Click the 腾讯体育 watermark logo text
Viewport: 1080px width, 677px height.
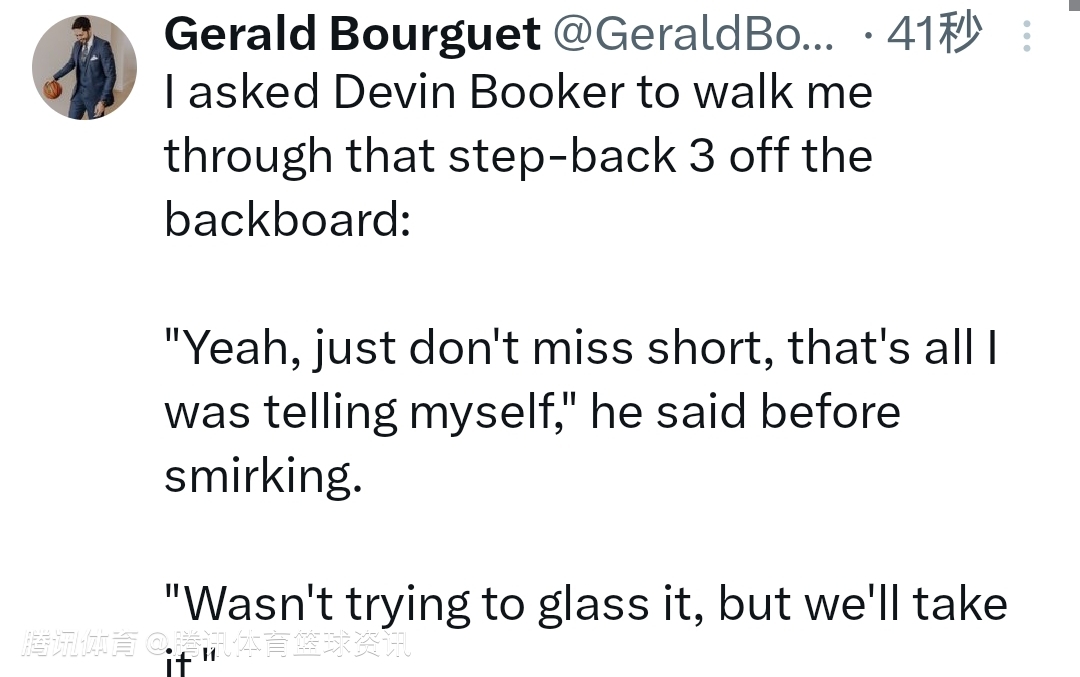[80, 644]
